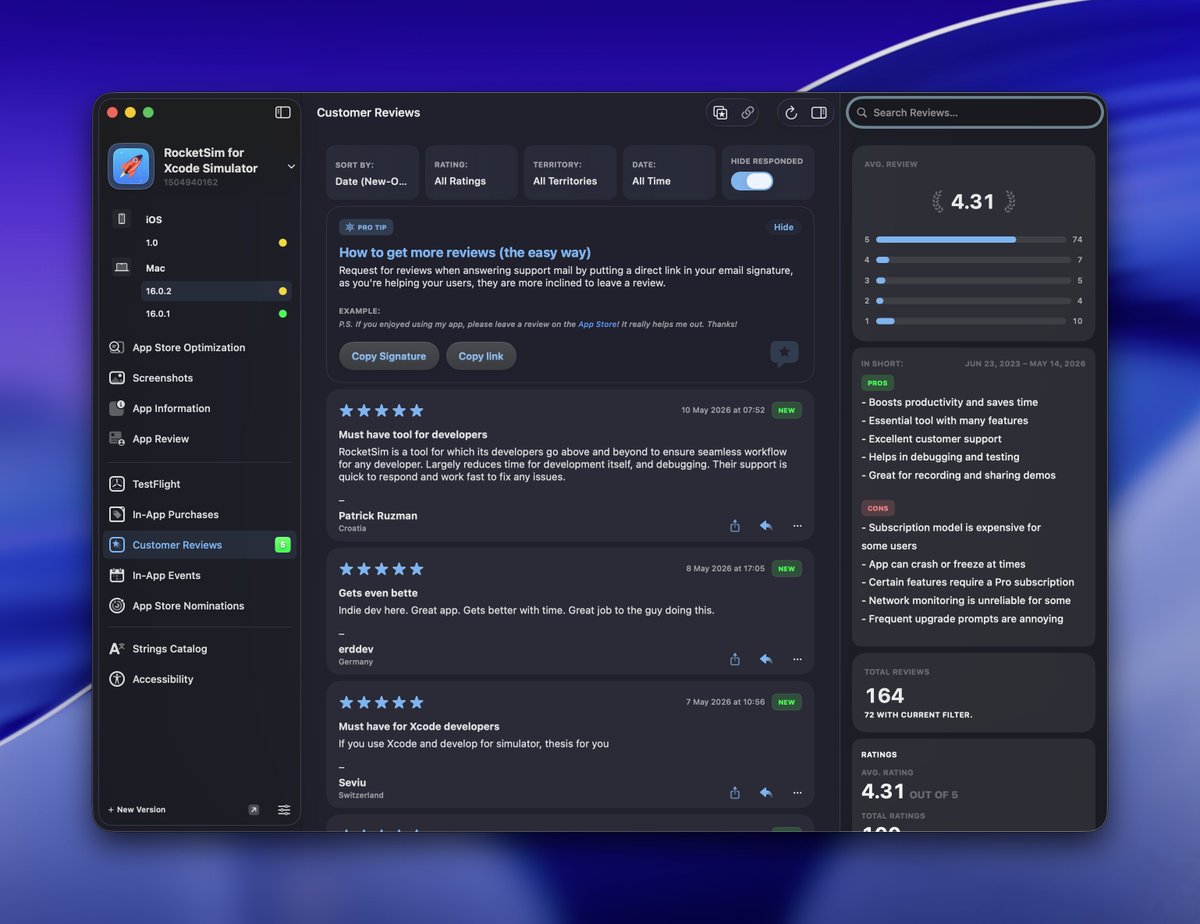The width and height of the screenshot is (1200, 924).
Task: Click the 5-star rating bar
Action: (971, 240)
